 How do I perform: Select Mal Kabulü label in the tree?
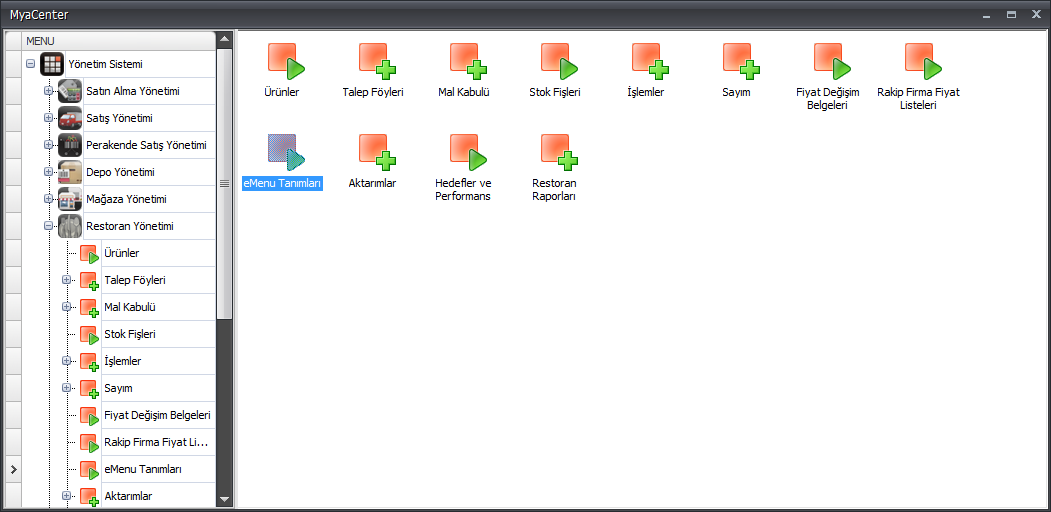click(x=130, y=307)
